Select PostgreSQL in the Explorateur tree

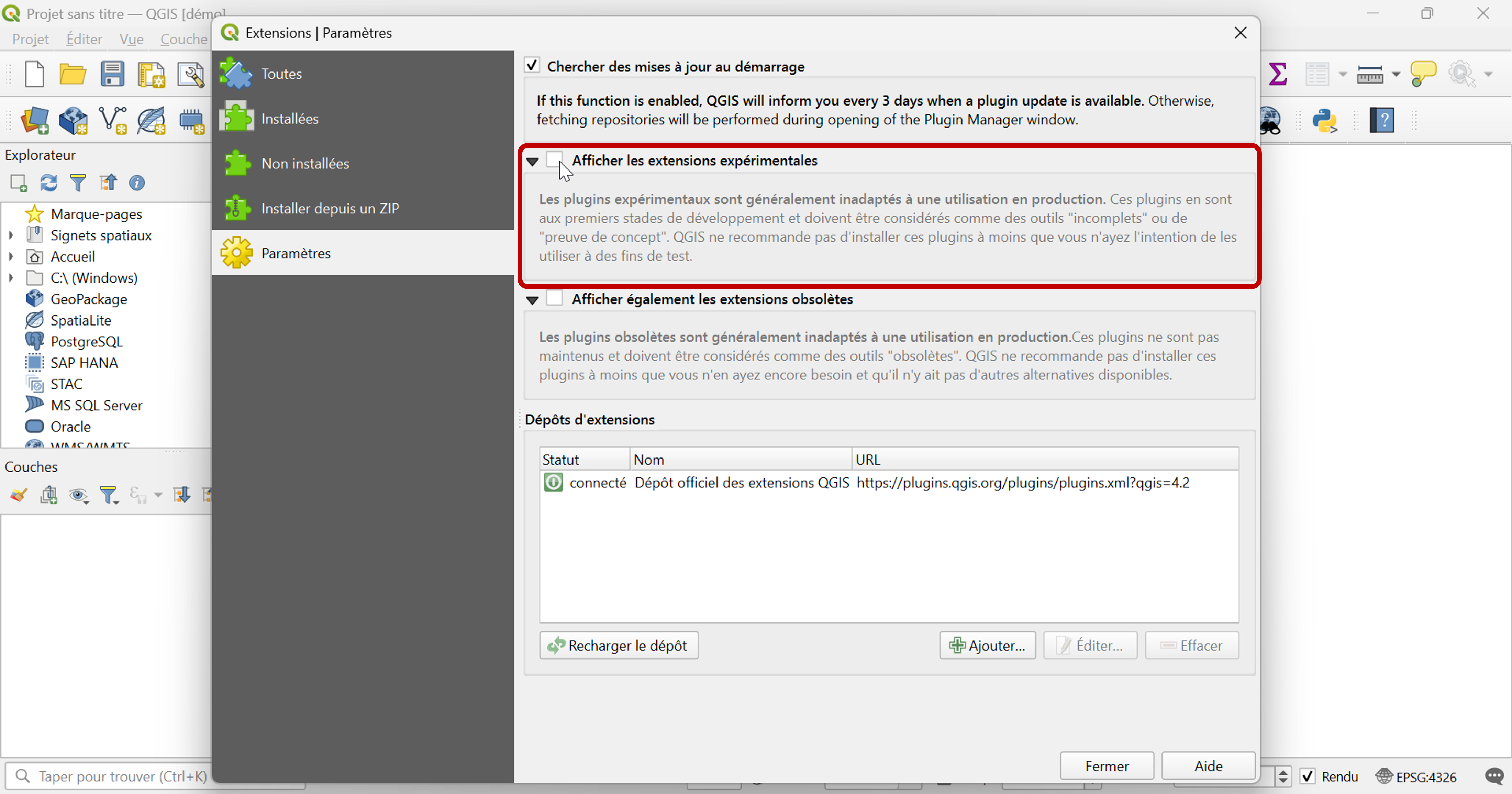86,341
